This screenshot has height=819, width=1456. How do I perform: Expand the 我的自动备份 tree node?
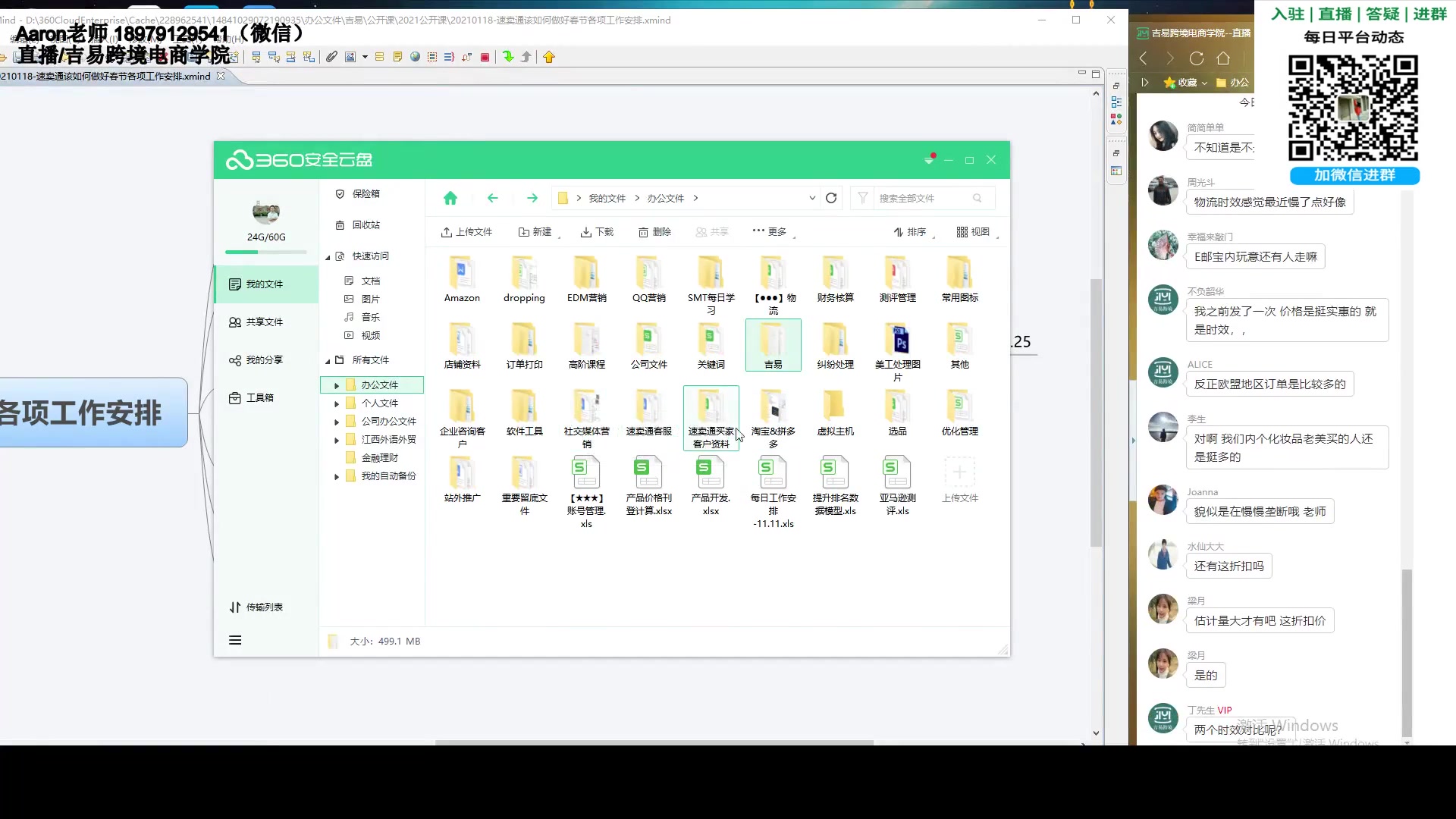(x=337, y=476)
